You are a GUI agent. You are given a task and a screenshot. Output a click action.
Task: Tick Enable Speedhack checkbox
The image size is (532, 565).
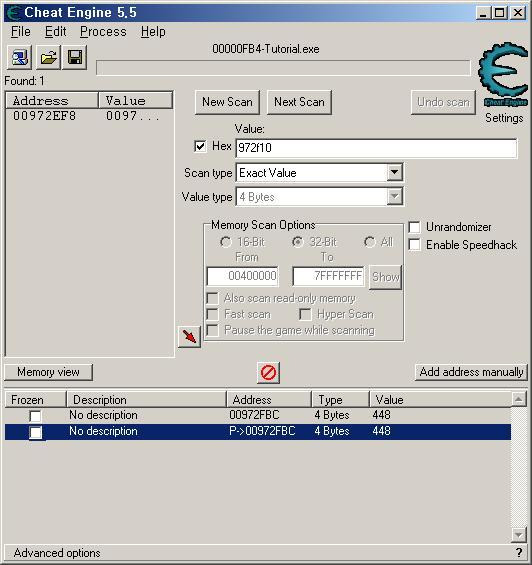[414, 245]
